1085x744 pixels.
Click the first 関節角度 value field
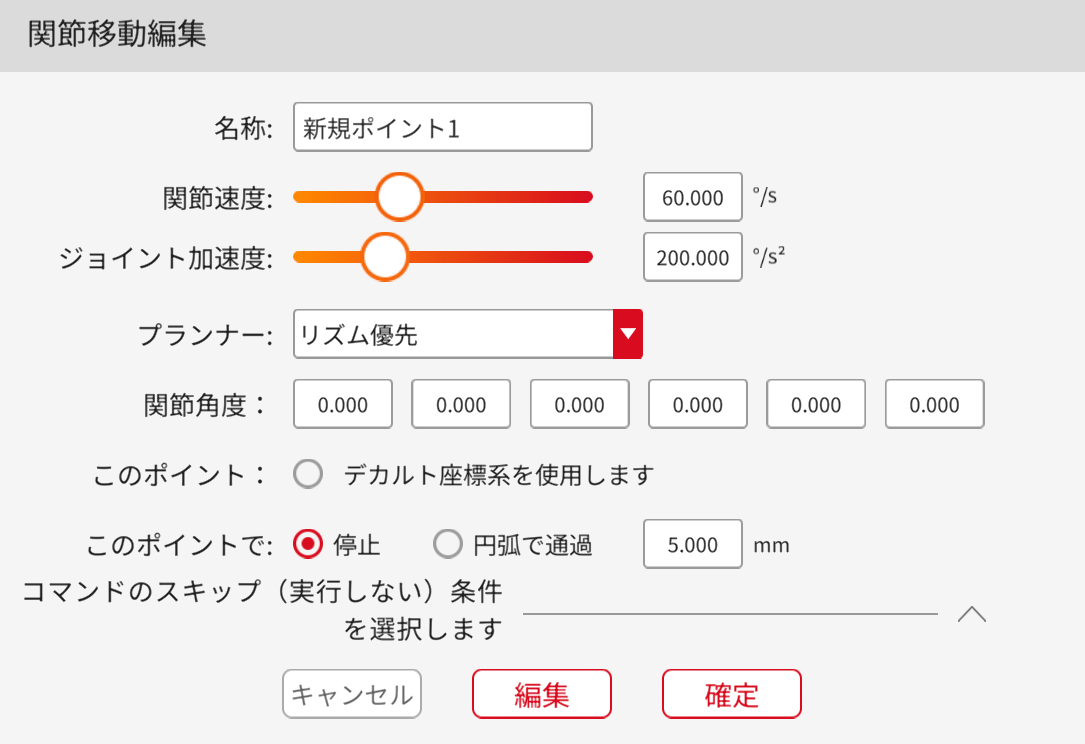pyautogui.click(x=343, y=405)
